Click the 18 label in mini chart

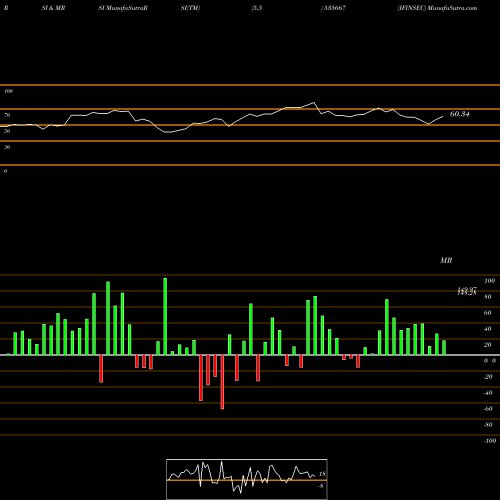coord(322,474)
